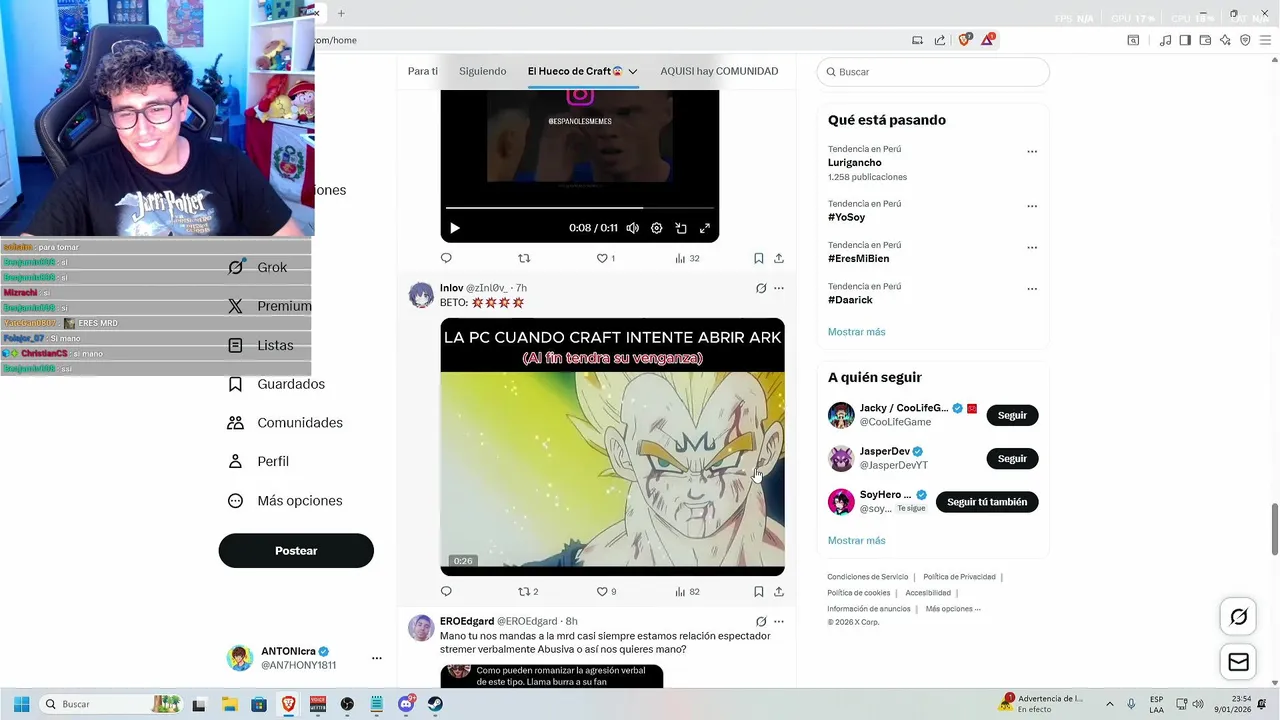Like the top video post with 1 like

pyautogui.click(x=606, y=258)
